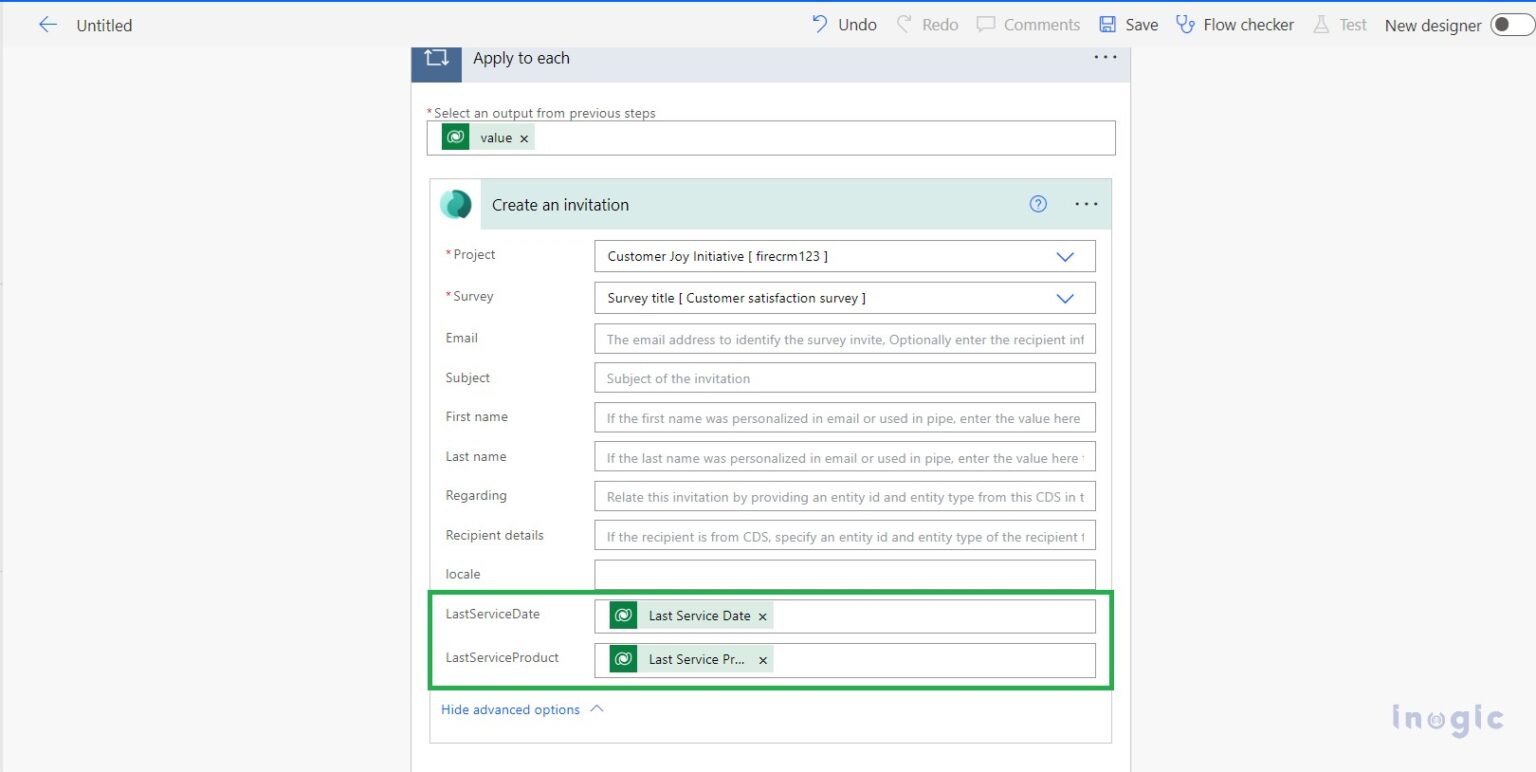Click the Create an invitation connector icon
Screen dimensions: 1536x772
[x=457, y=204]
